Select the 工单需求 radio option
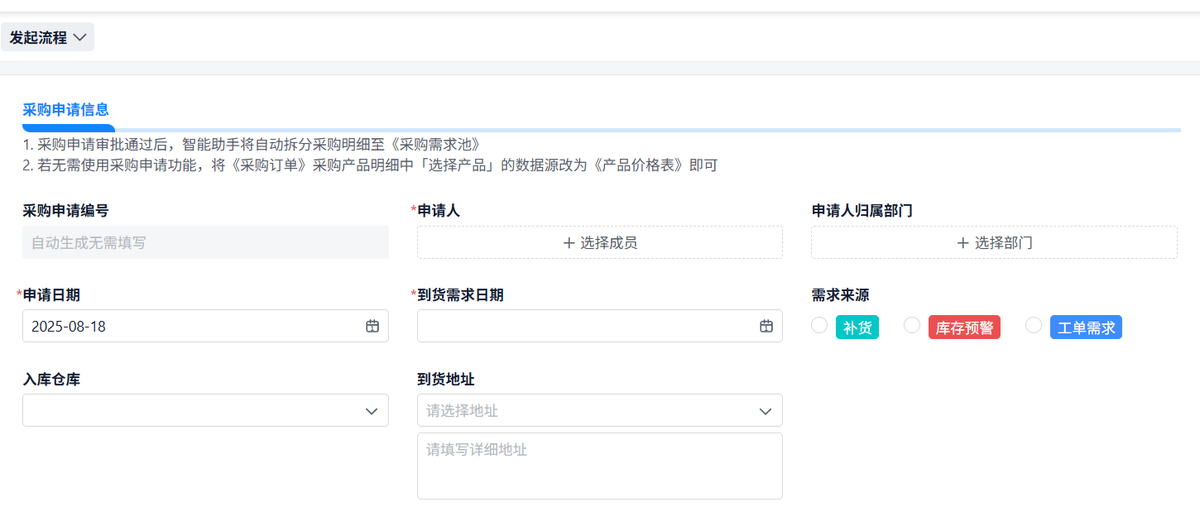This screenshot has height=521, width=1200. tap(1034, 326)
